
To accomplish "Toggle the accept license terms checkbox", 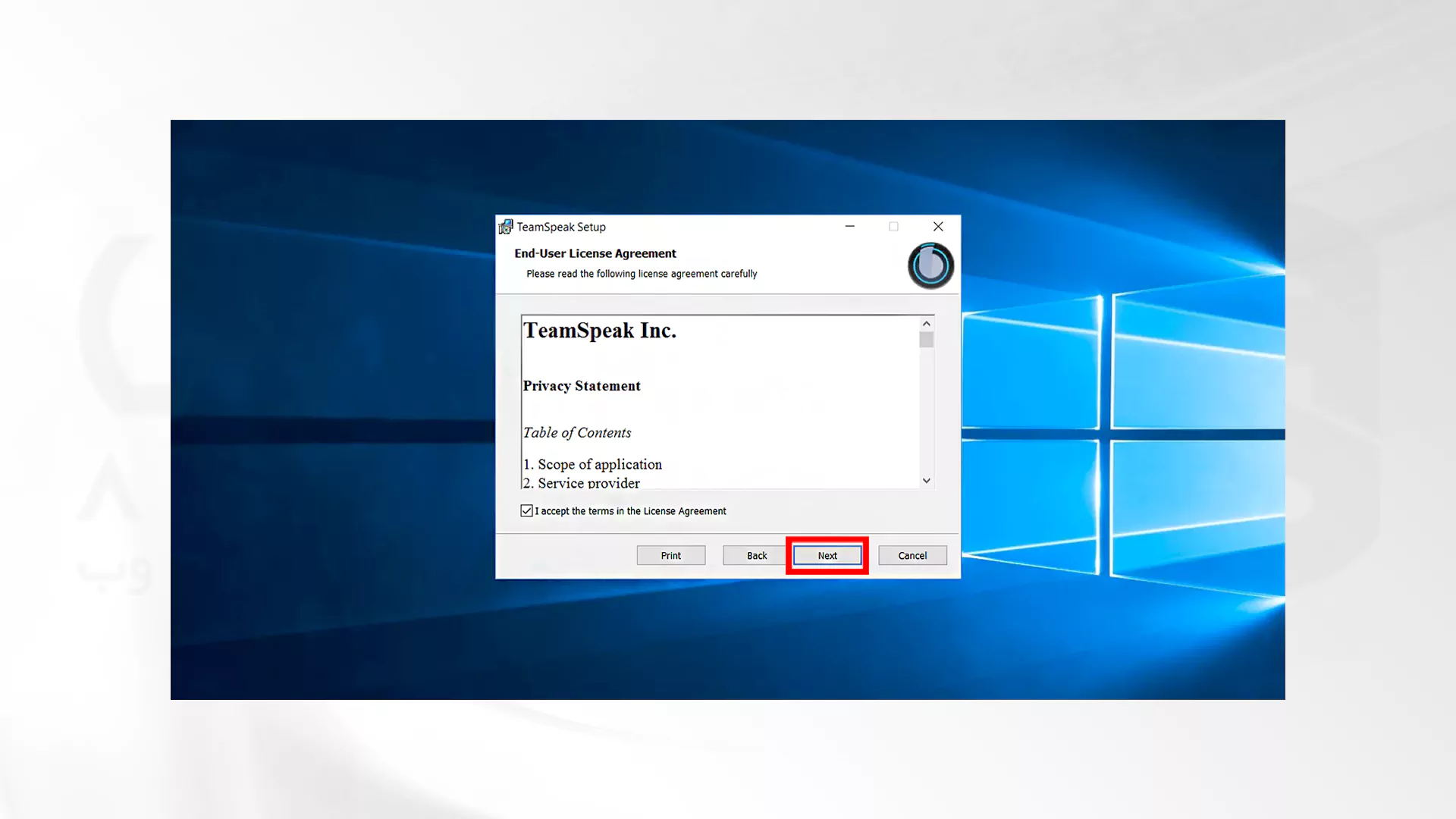I will pos(527,511).
